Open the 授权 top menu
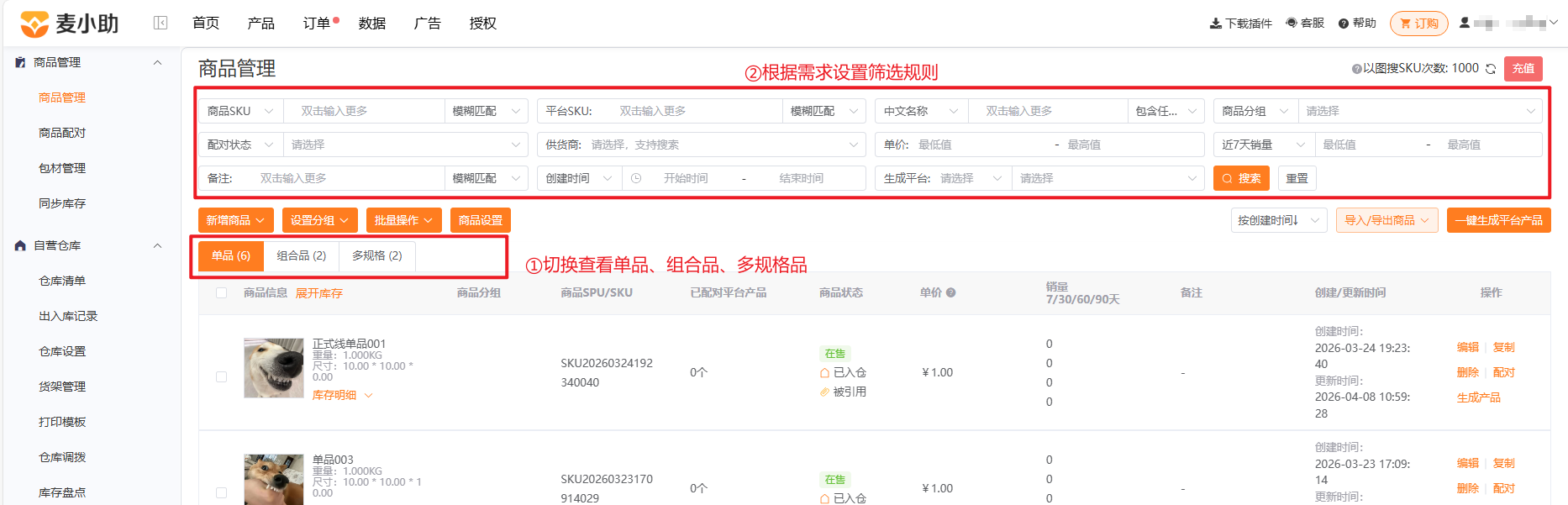1568x505 pixels. pyautogui.click(x=483, y=24)
